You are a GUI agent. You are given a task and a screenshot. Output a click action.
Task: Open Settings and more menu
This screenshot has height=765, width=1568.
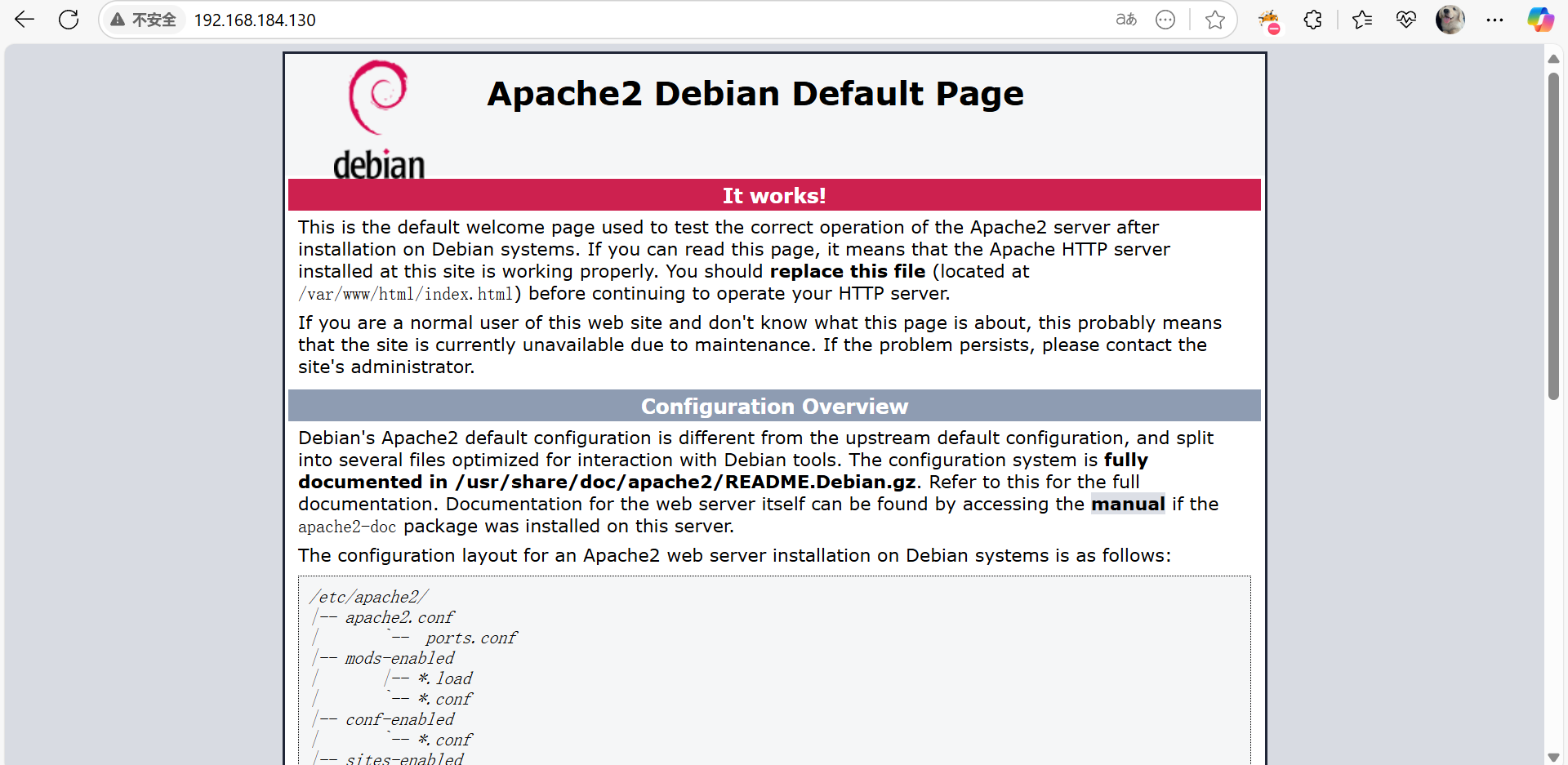point(1494,20)
